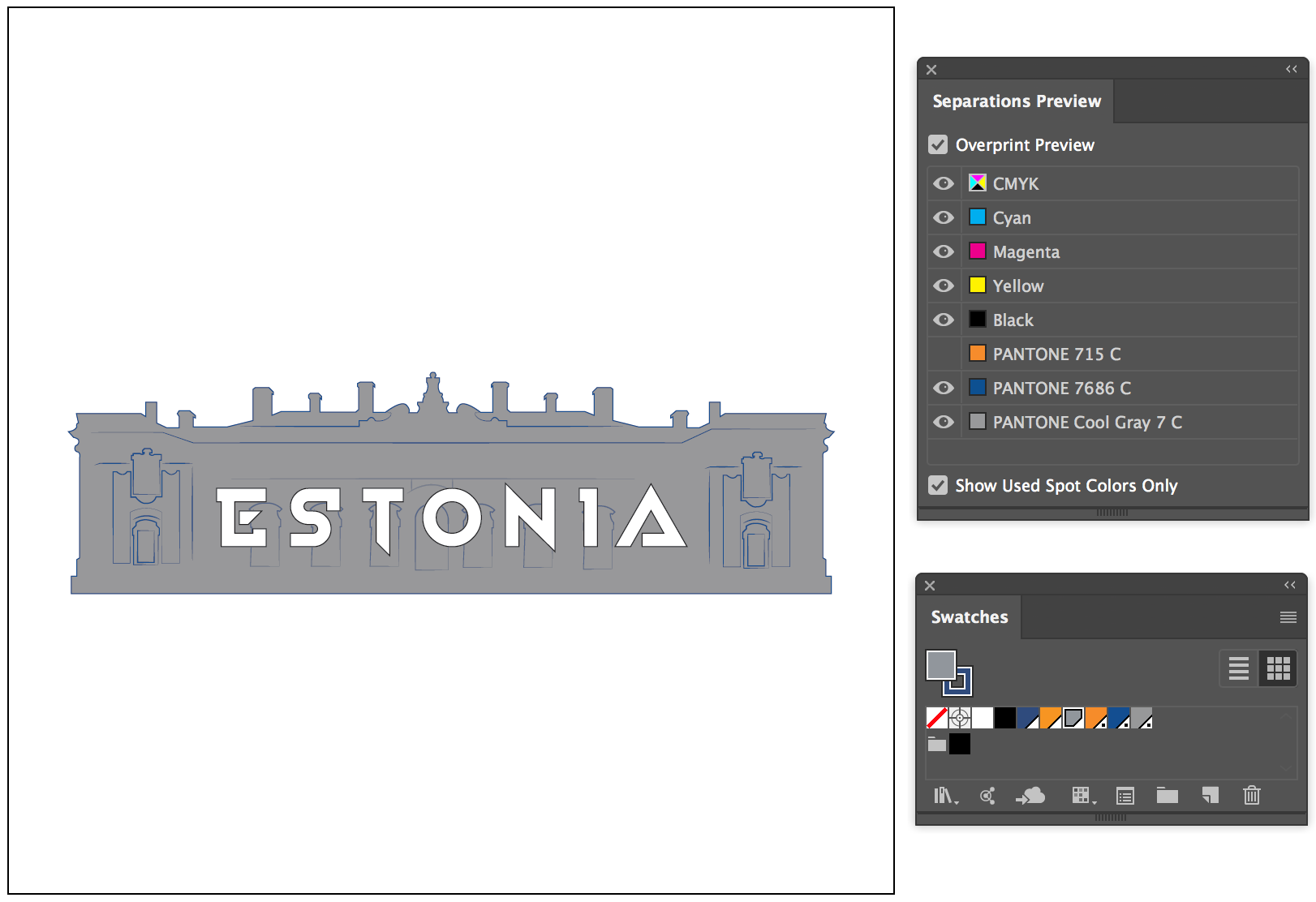The width and height of the screenshot is (1316, 902).
Task: Click the CMYK composite color icon
Action: coord(978,183)
